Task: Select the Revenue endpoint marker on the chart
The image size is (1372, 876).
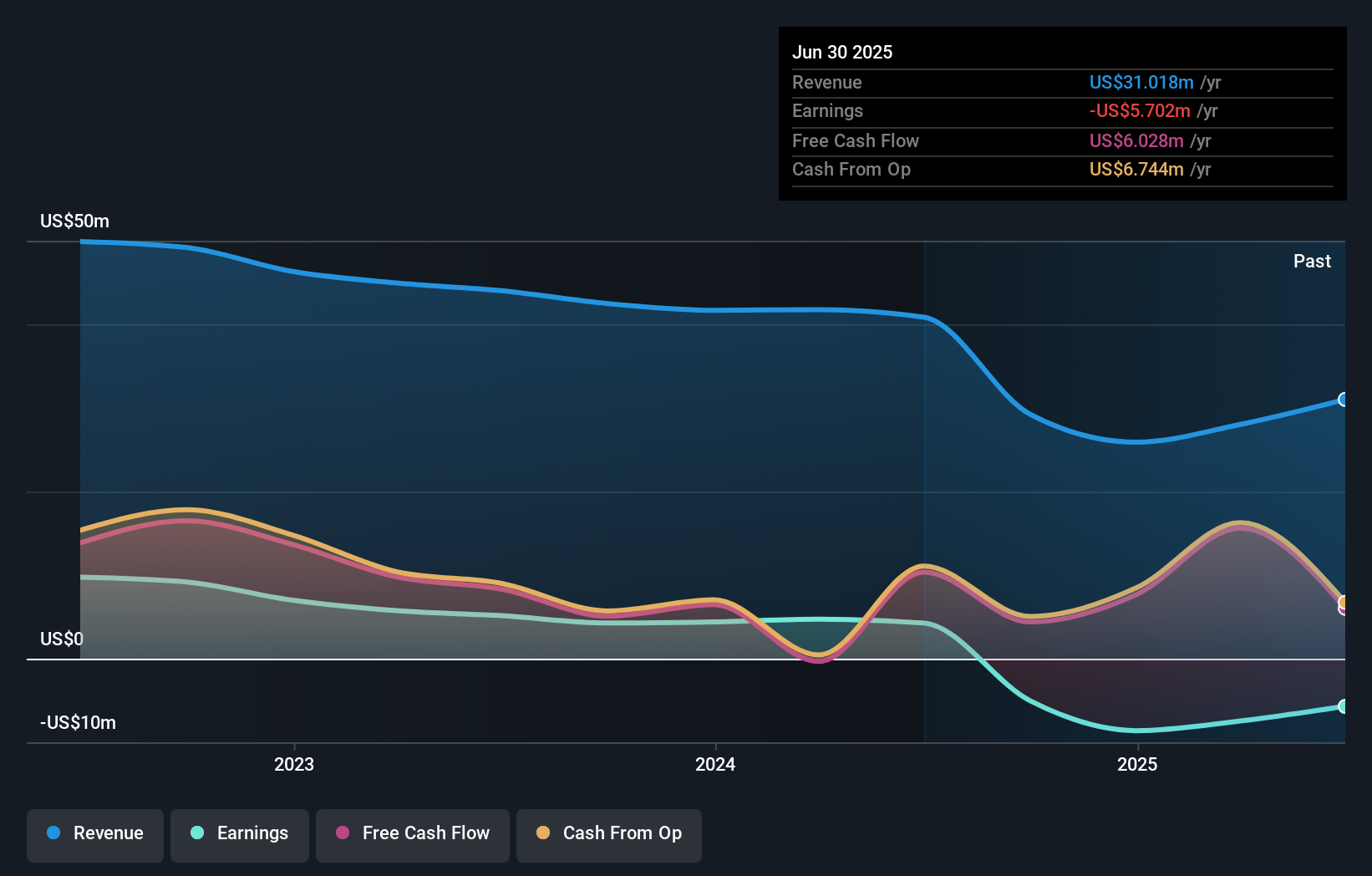Action: click(x=1344, y=400)
